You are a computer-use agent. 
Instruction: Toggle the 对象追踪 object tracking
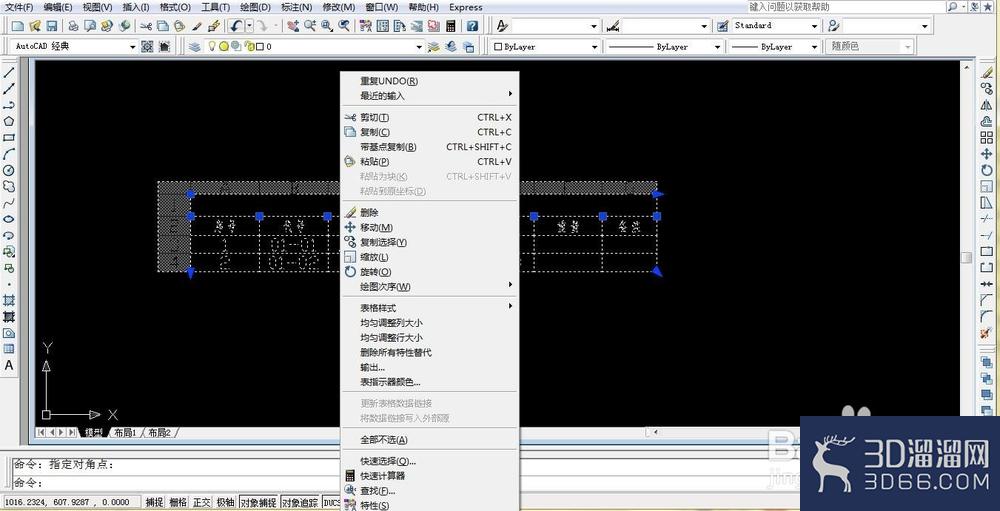point(301,503)
